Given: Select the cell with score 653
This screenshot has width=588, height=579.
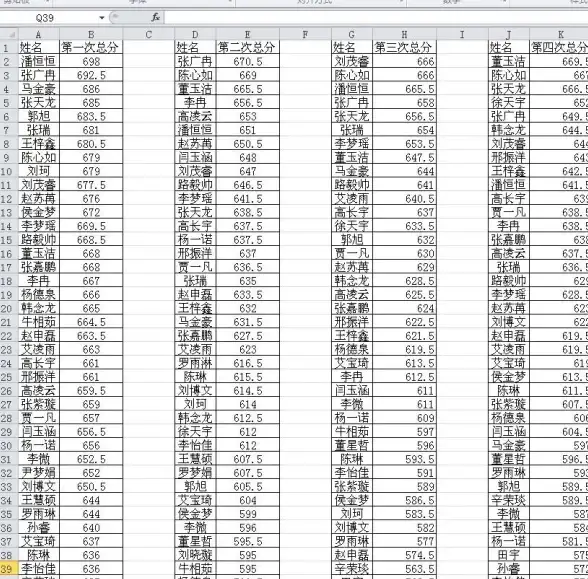Looking at the screenshot, I should (248, 116).
